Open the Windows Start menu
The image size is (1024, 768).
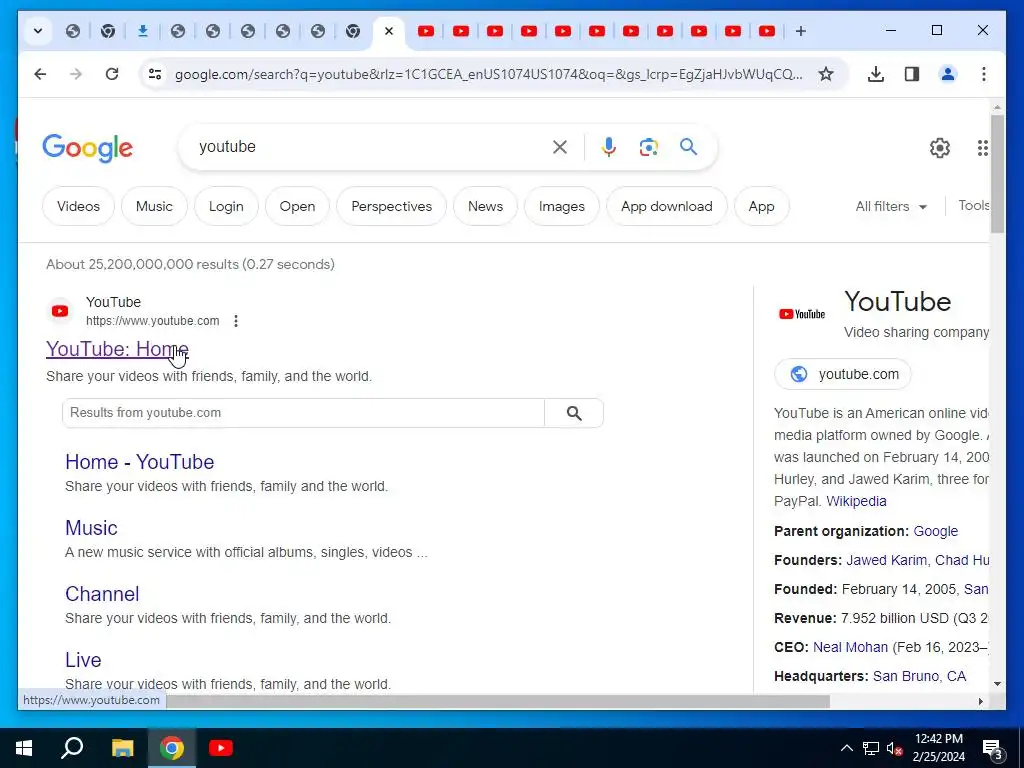click(x=24, y=748)
